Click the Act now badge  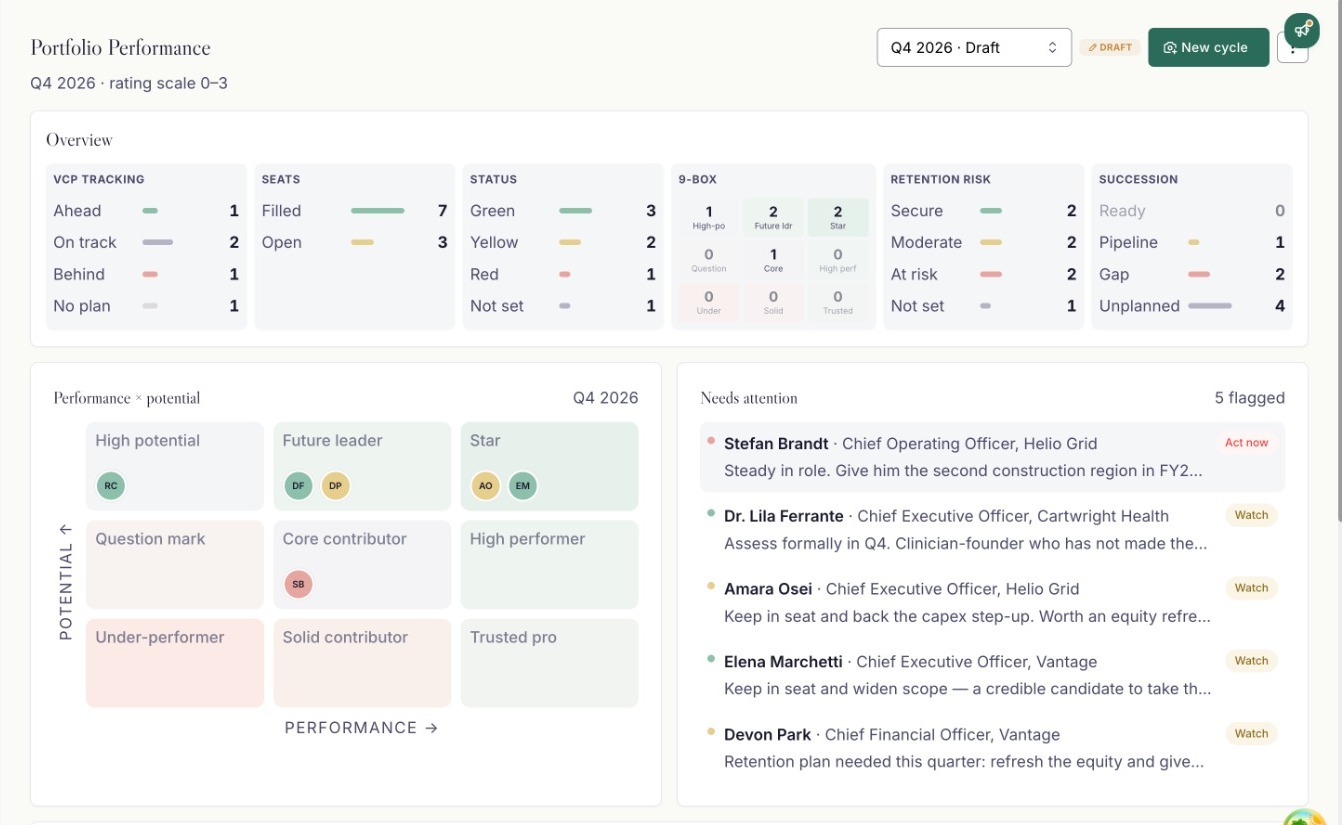(1246, 443)
